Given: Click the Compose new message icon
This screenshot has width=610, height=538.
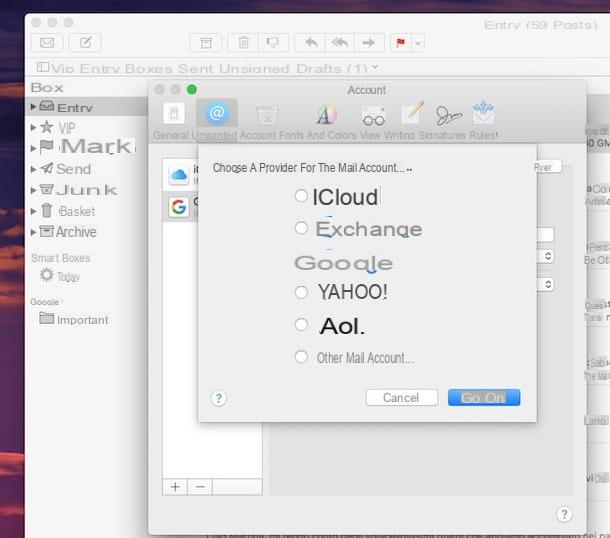Looking at the screenshot, I should 85,42.
